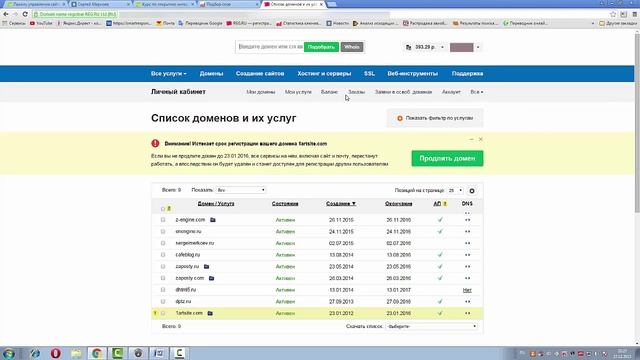Image resolution: width=640 pixels, height=360 pixels.
Task: Click Показать фильтр по услугам button
Action: [435, 118]
